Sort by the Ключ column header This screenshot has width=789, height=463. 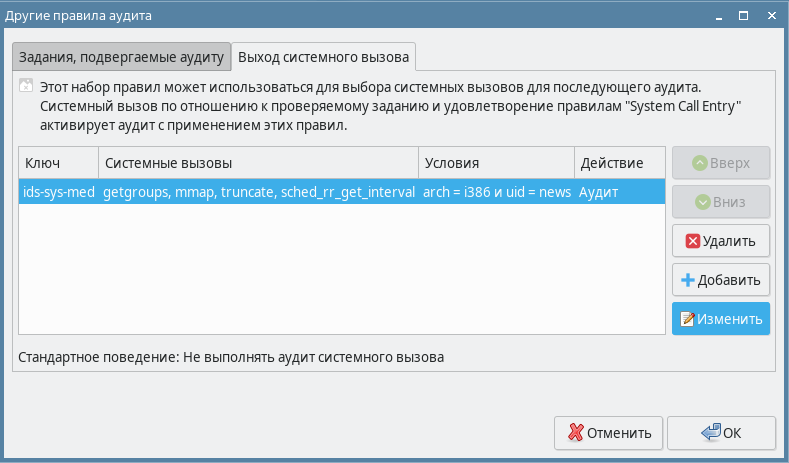coord(58,162)
